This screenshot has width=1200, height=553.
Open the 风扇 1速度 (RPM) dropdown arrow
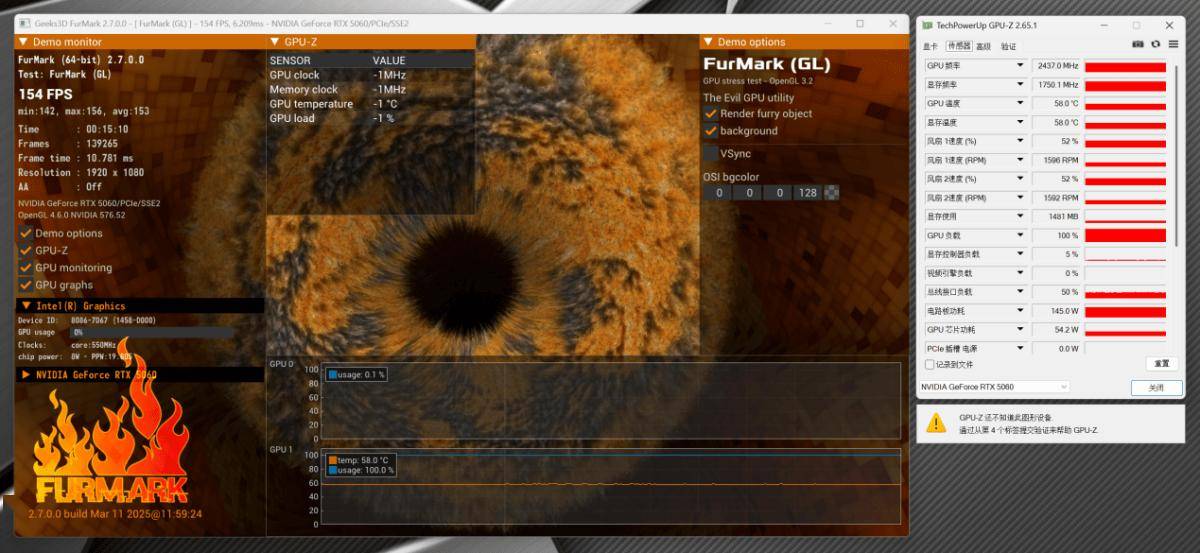(1020, 160)
